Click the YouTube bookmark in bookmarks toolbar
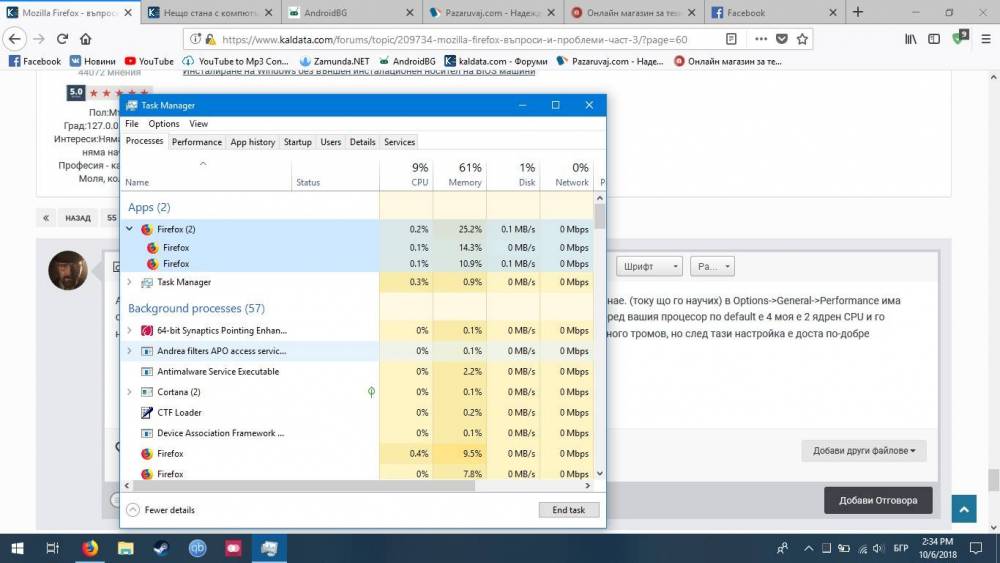 (x=149, y=61)
